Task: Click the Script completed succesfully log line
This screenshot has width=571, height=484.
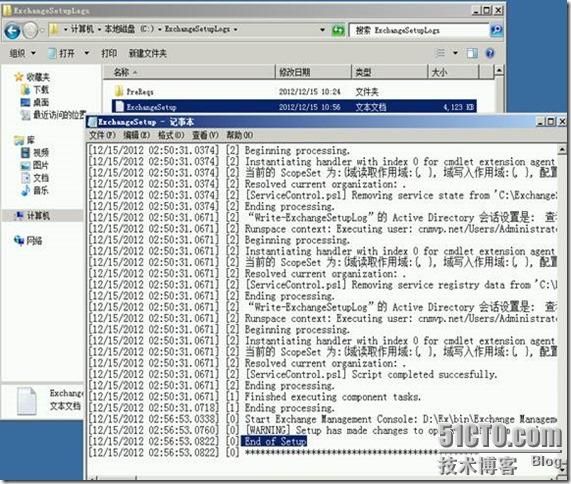Action: [371, 374]
